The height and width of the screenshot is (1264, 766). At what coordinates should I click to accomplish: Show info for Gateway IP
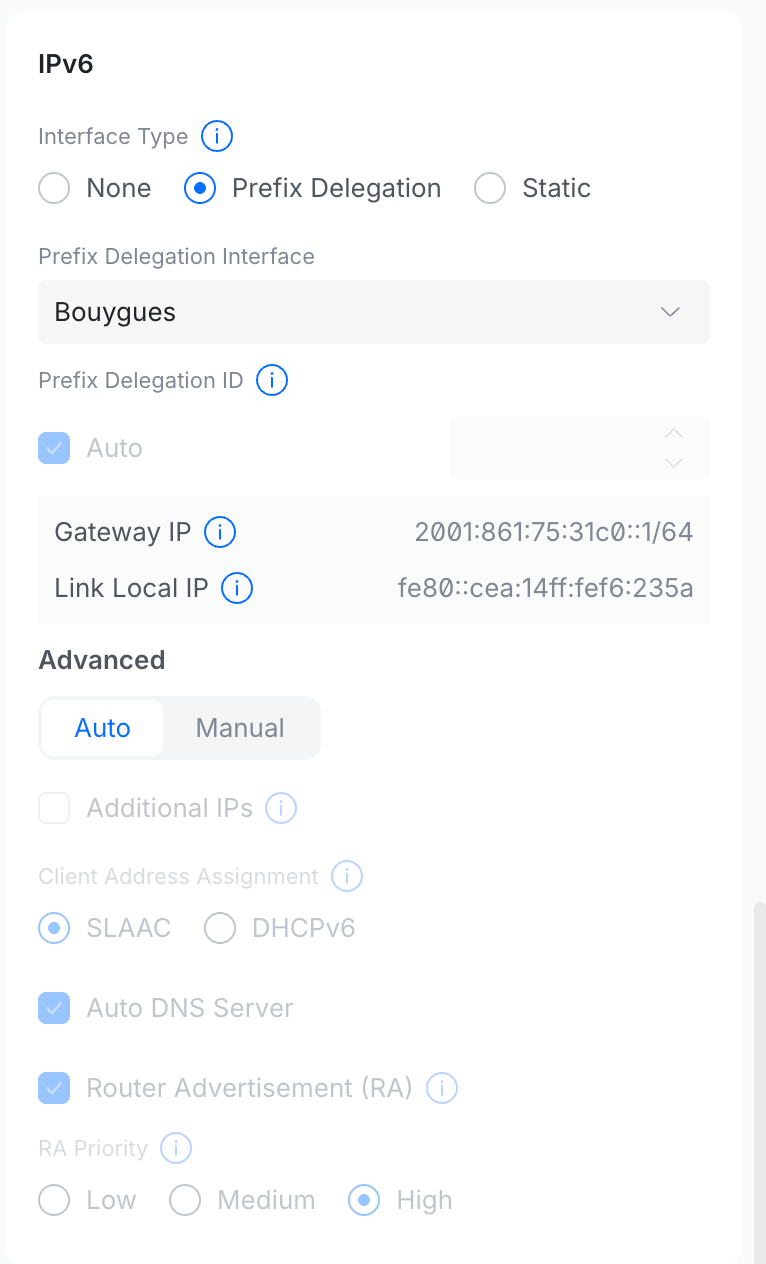pyautogui.click(x=220, y=532)
